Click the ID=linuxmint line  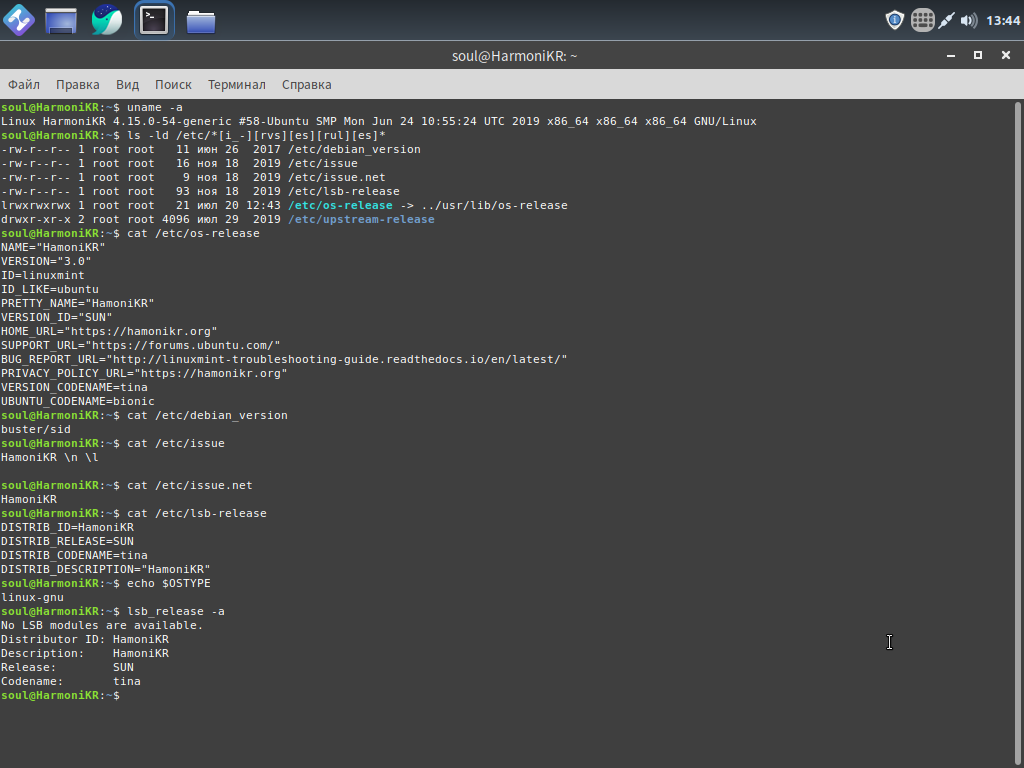tap(42, 276)
